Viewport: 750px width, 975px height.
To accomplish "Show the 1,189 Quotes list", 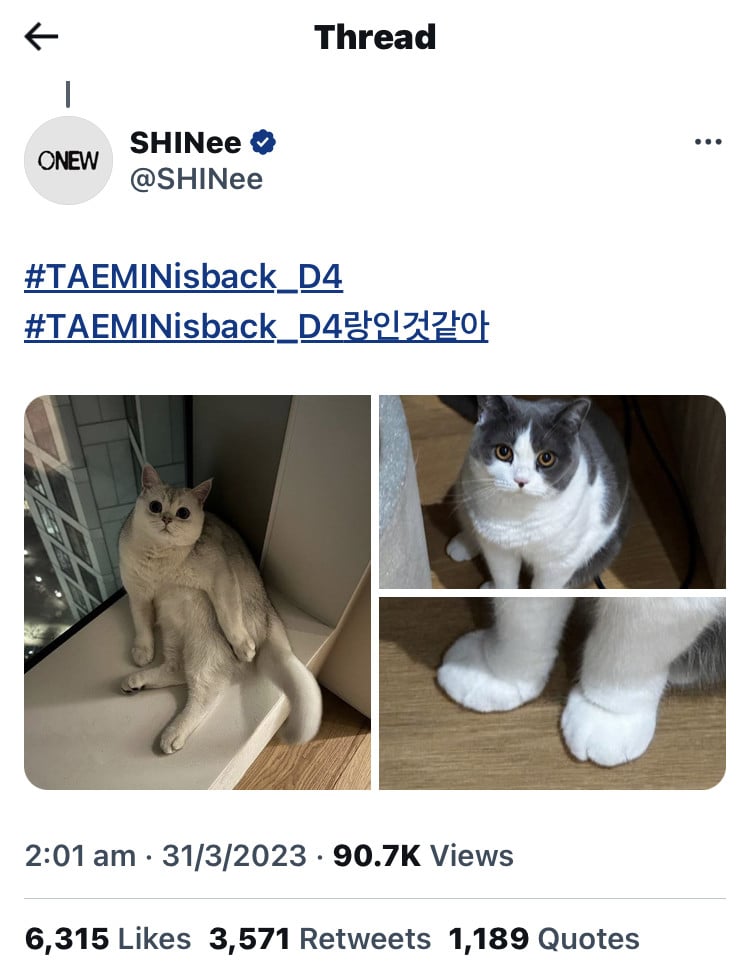I will 544,939.
